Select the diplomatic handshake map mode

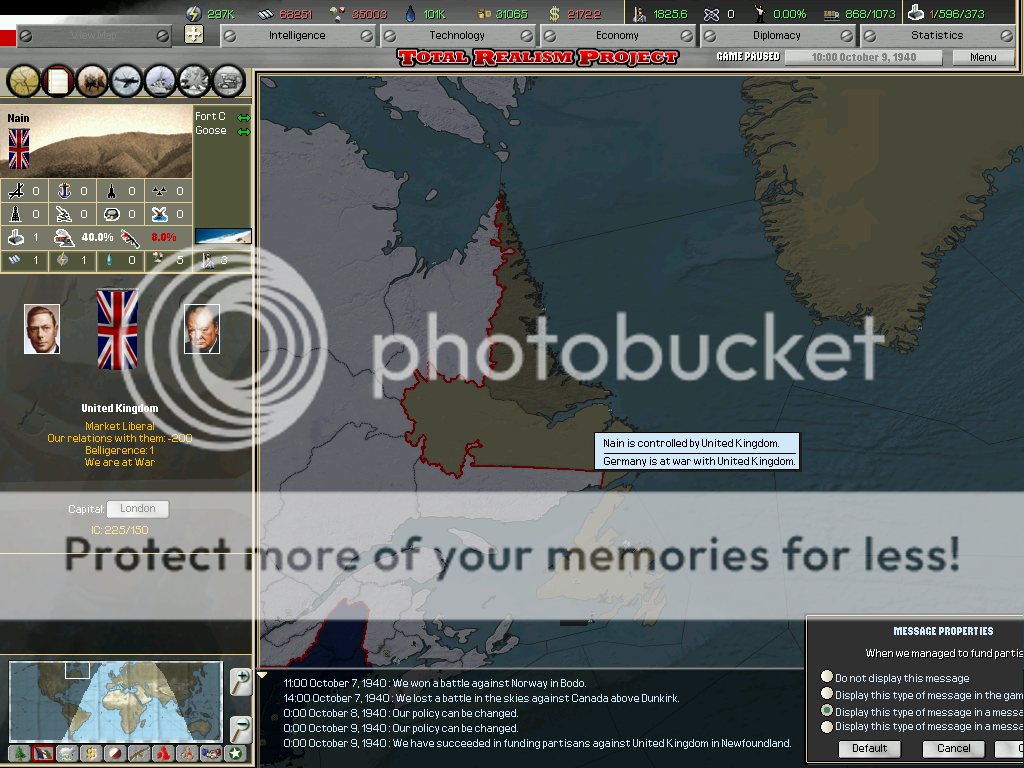click(x=211, y=753)
